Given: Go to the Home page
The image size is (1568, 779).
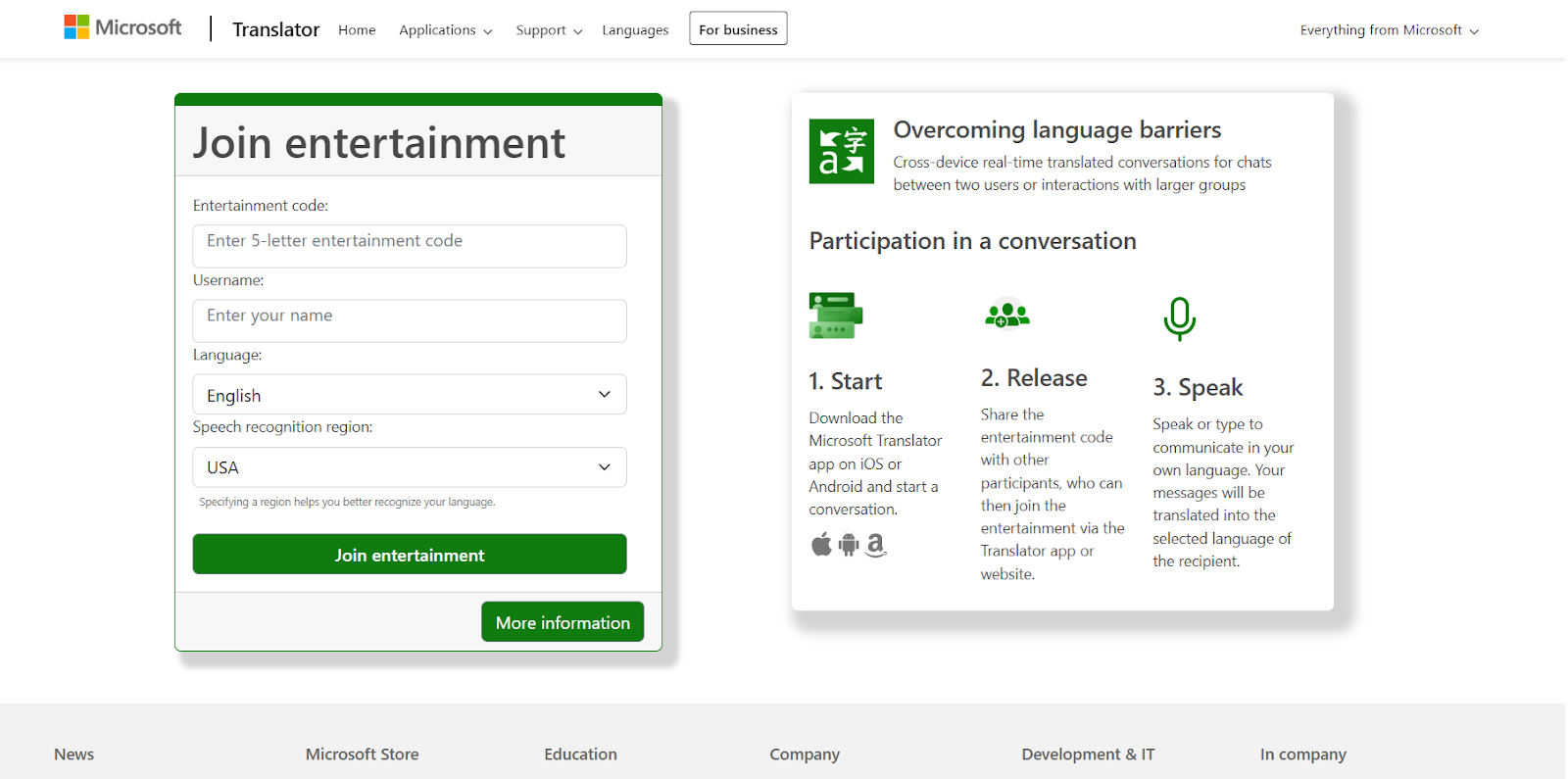Looking at the screenshot, I should [x=357, y=30].
